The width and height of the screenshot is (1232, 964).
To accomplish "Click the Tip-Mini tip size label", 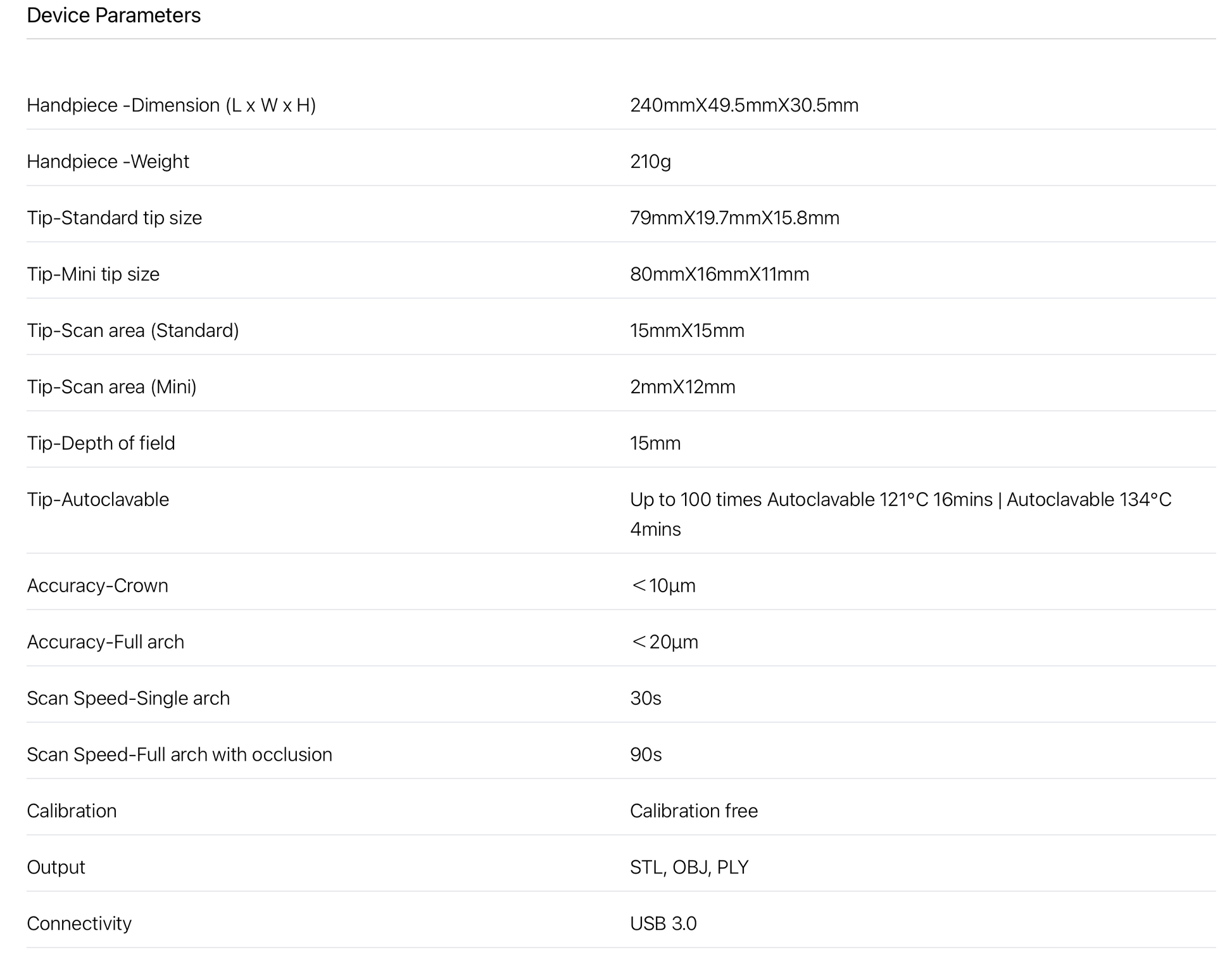I will click(x=93, y=274).
